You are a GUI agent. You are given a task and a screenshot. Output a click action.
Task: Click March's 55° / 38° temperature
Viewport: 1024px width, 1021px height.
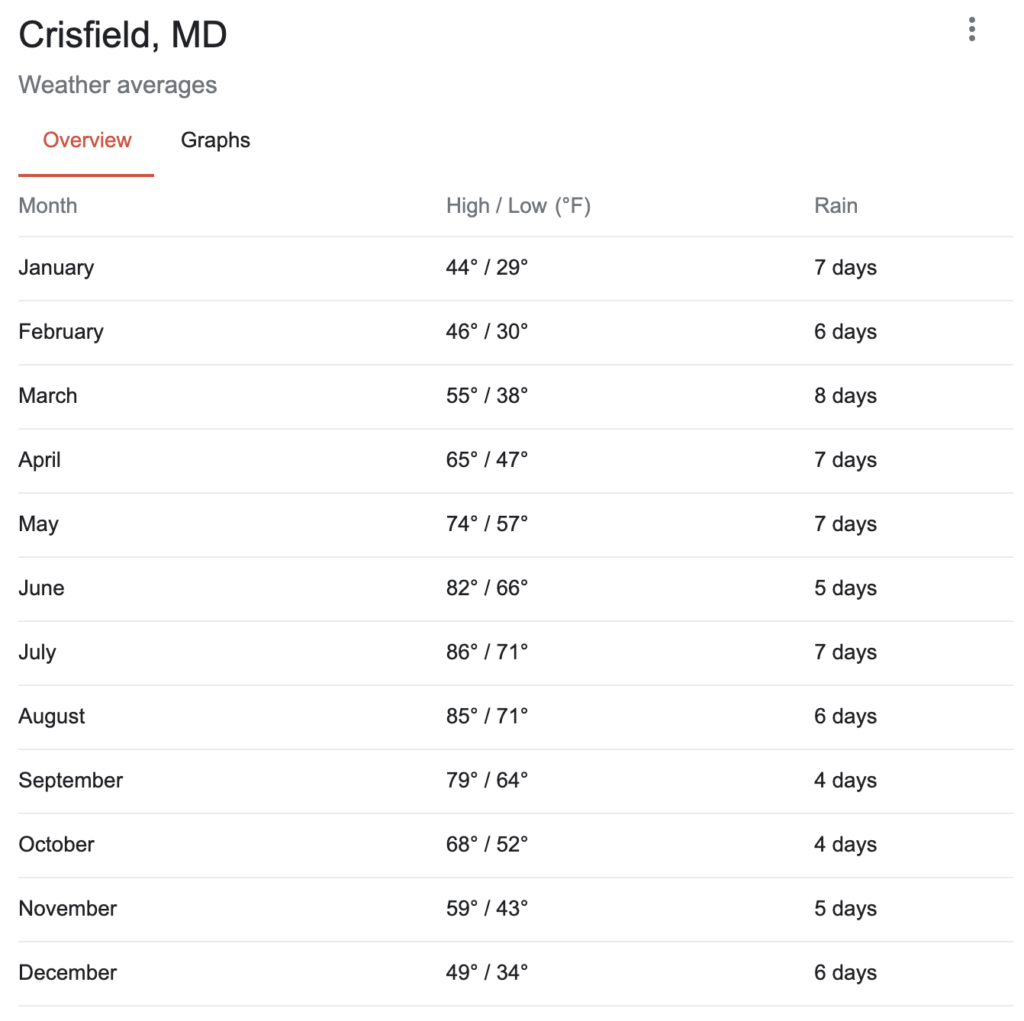[487, 396]
